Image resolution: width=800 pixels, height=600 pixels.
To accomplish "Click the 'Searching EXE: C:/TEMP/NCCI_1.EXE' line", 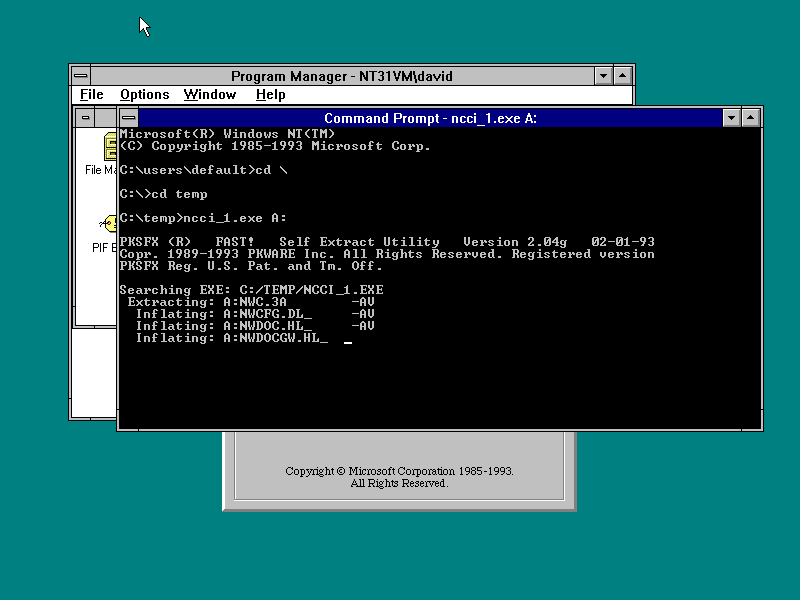I will [x=252, y=290].
